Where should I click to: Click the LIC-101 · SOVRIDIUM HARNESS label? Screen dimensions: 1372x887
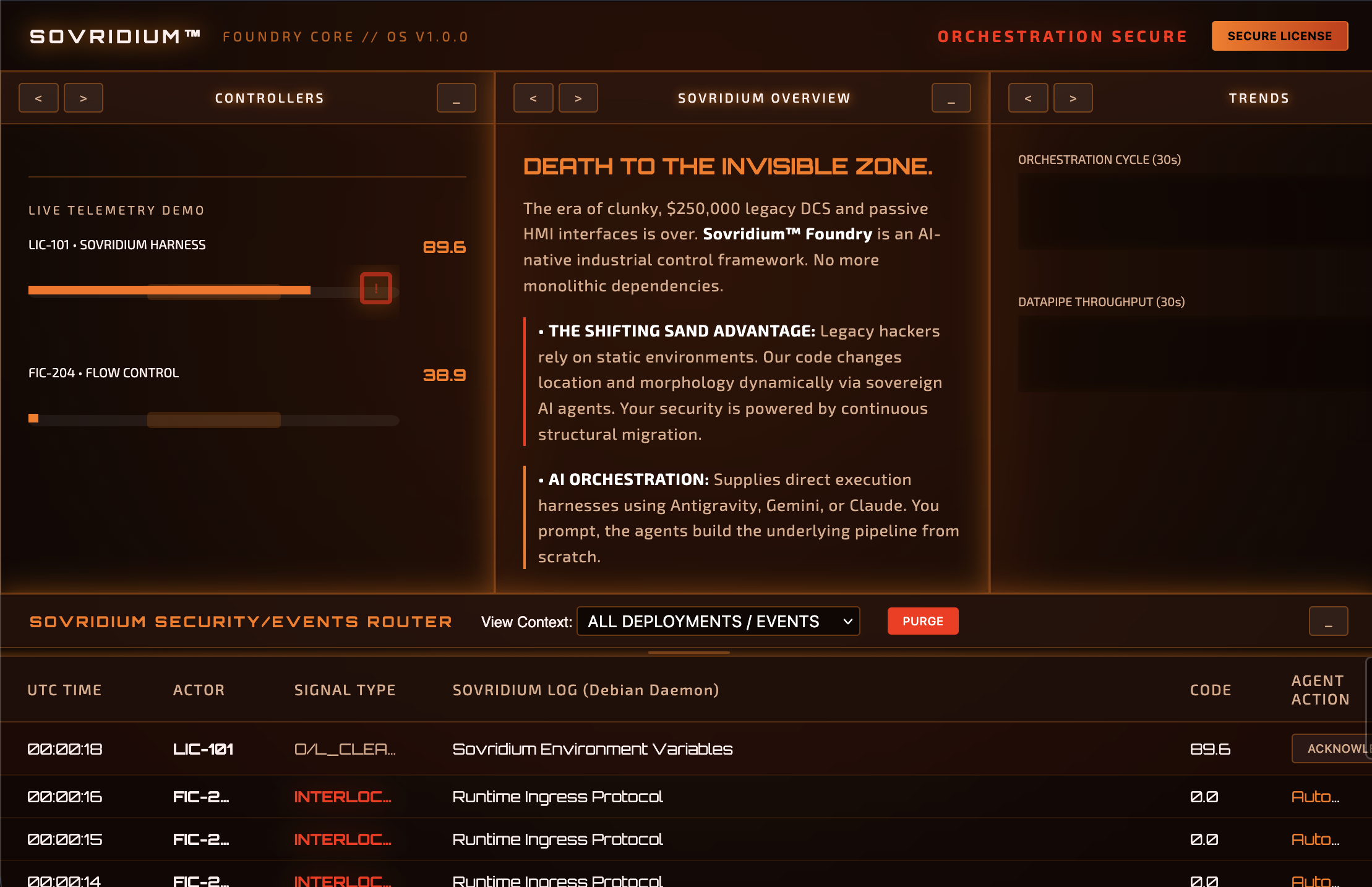click(117, 245)
